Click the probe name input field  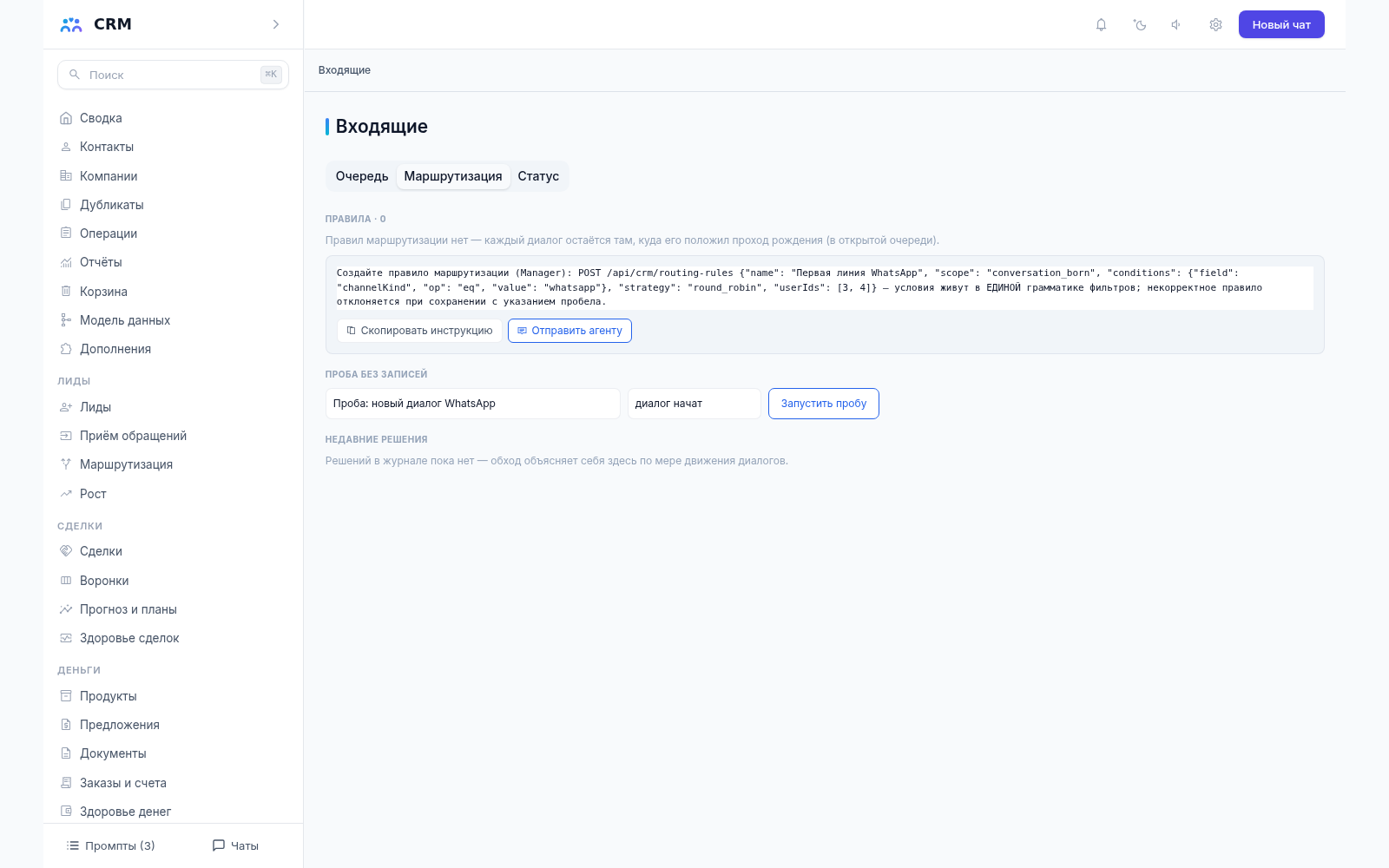pos(473,404)
